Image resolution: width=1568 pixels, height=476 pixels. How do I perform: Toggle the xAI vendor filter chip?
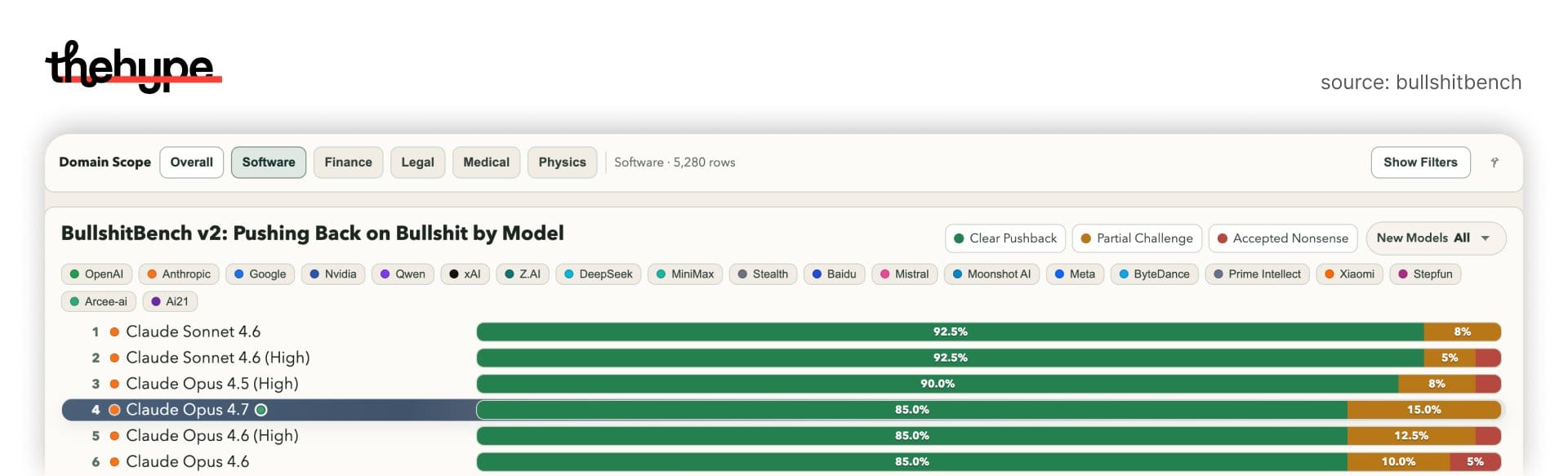click(465, 274)
